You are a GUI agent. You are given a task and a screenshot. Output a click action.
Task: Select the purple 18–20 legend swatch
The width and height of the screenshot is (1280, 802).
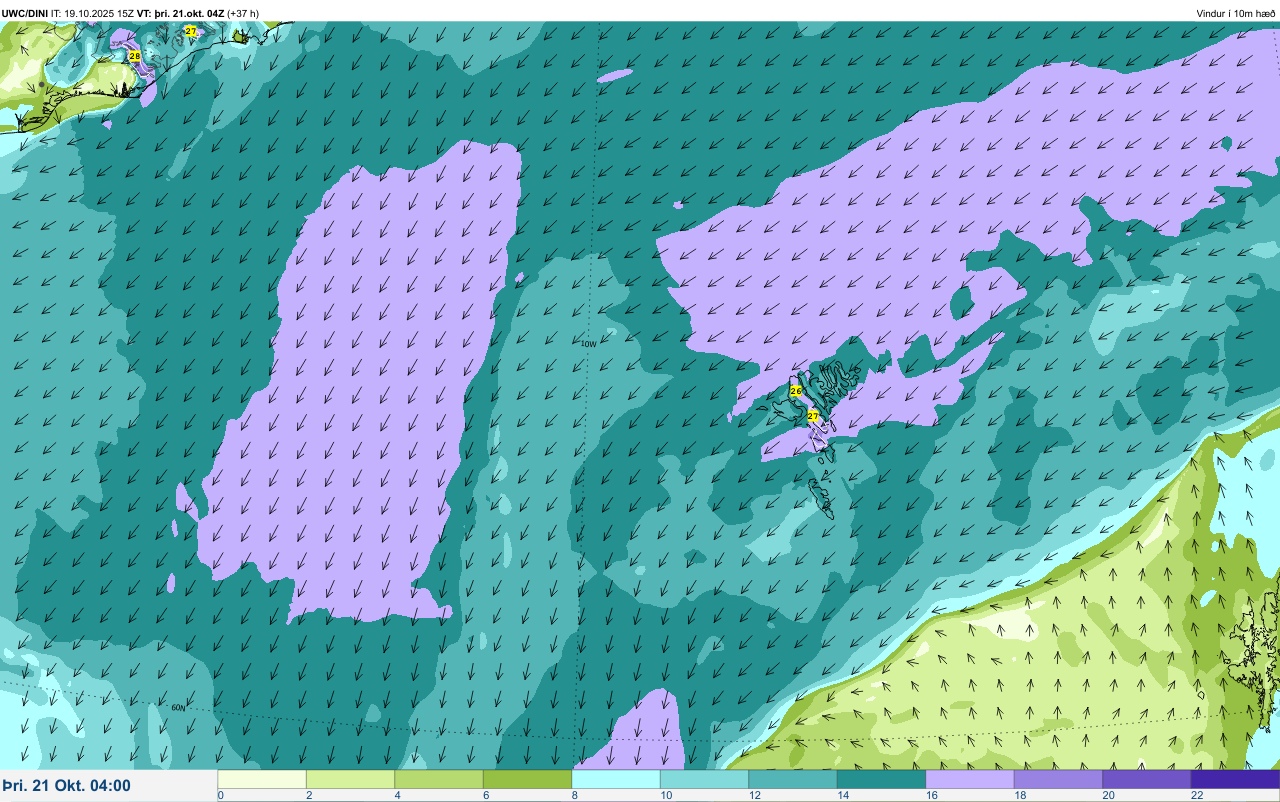tap(1058, 779)
